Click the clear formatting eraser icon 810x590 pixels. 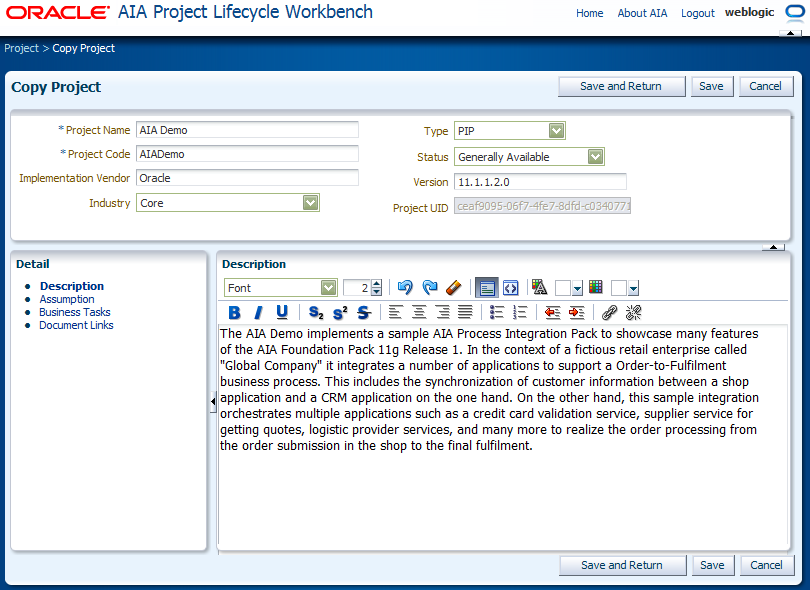[x=453, y=287]
